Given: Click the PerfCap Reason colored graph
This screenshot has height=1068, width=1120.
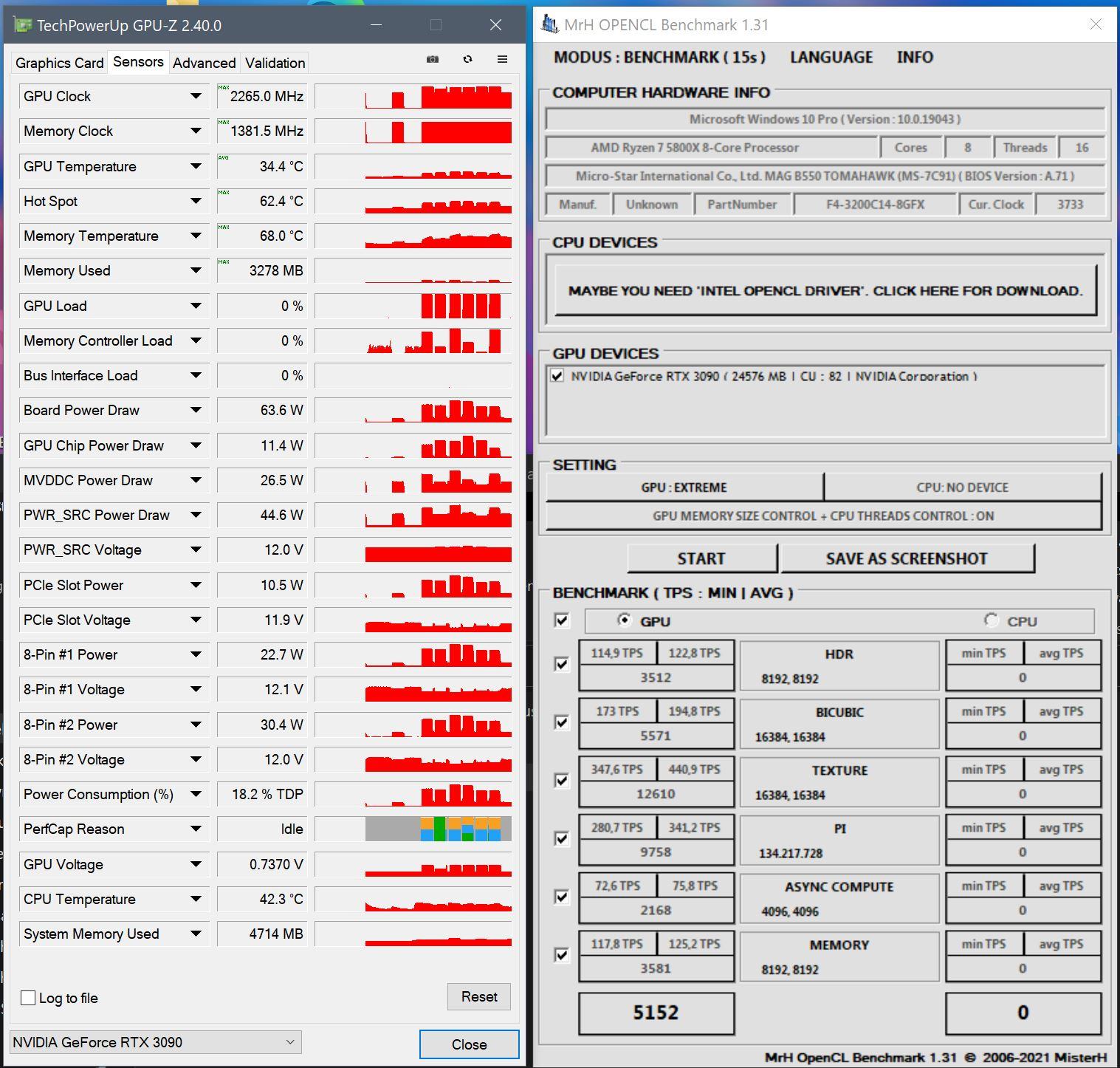Looking at the screenshot, I should pos(413,829).
